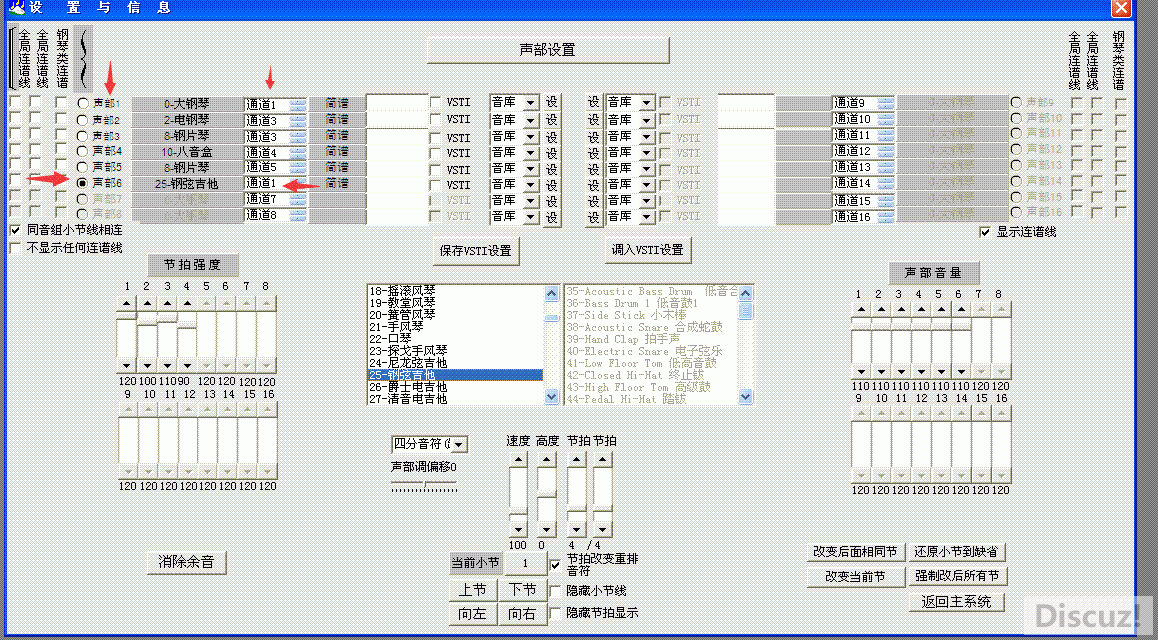Toggle 同音组小节线相连 checkbox

[x=15, y=231]
